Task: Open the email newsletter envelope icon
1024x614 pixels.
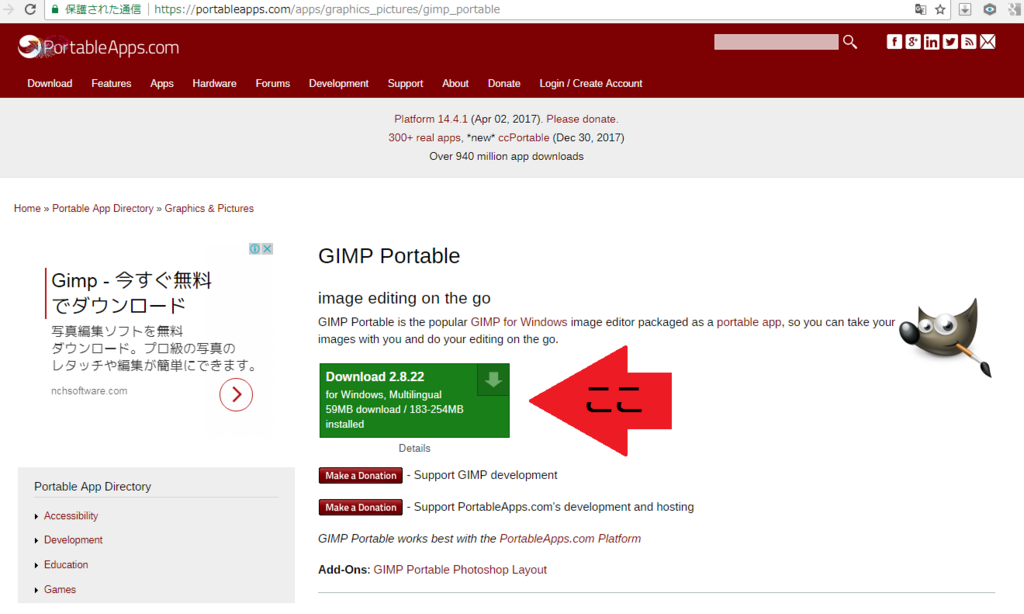Action: click(x=987, y=42)
